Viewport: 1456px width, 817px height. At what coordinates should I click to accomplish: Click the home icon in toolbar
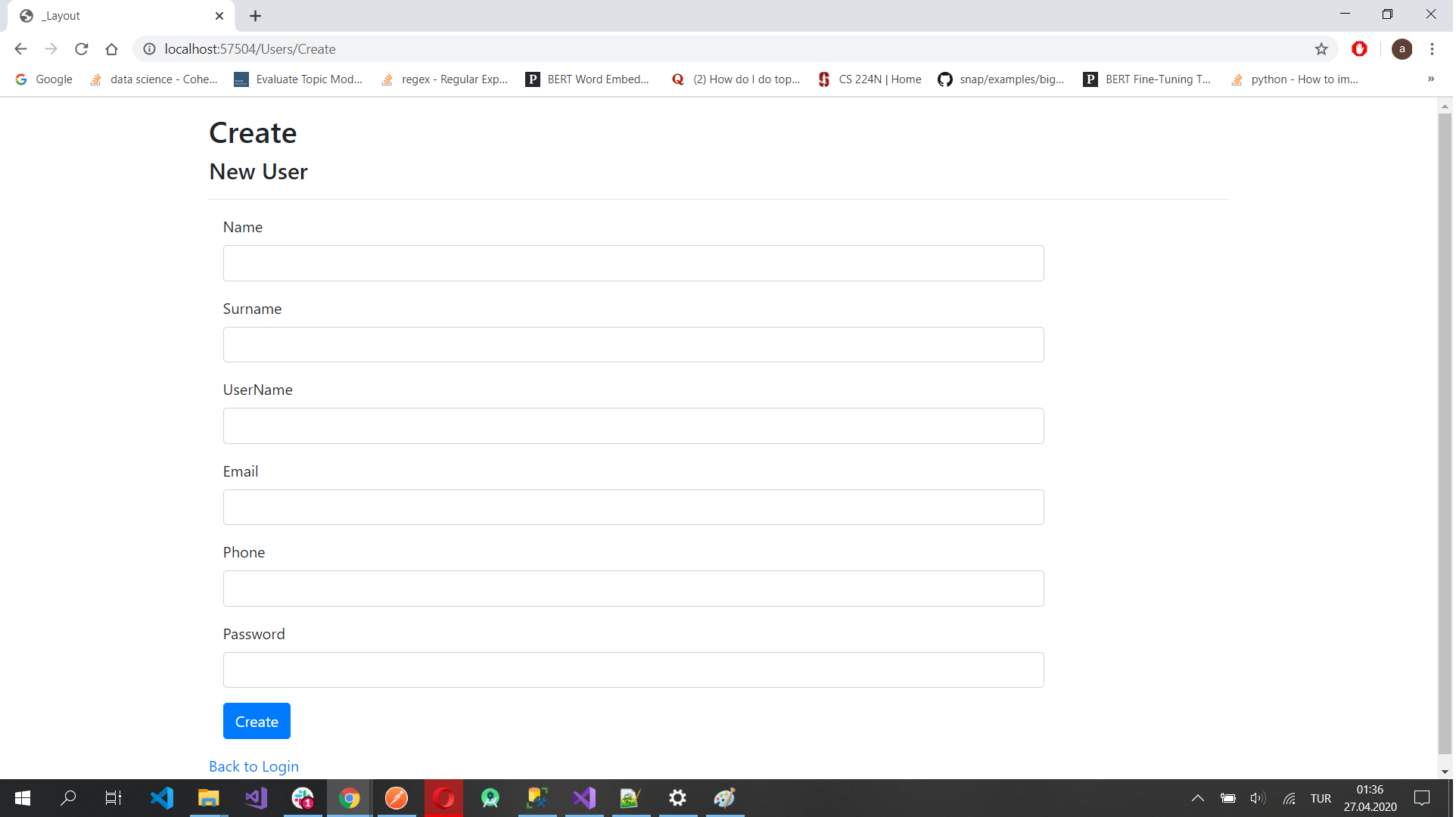point(112,49)
